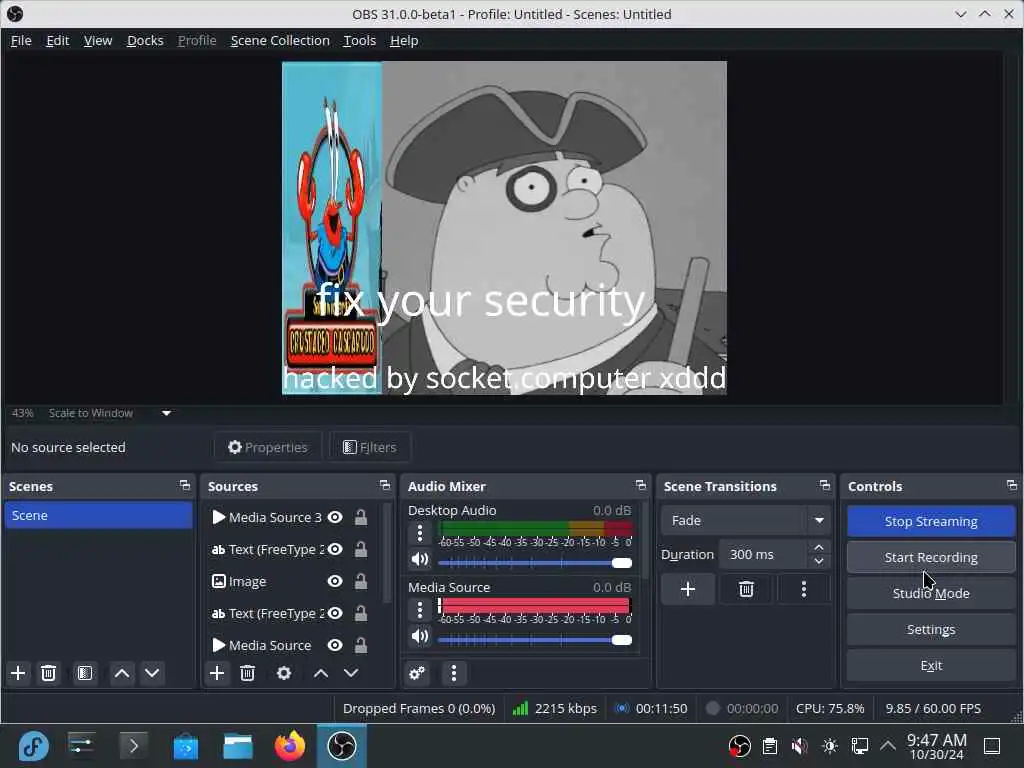Screen dimensions: 1024x768
Task: Open the Fade transition dropdown
Action: [746, 520]
